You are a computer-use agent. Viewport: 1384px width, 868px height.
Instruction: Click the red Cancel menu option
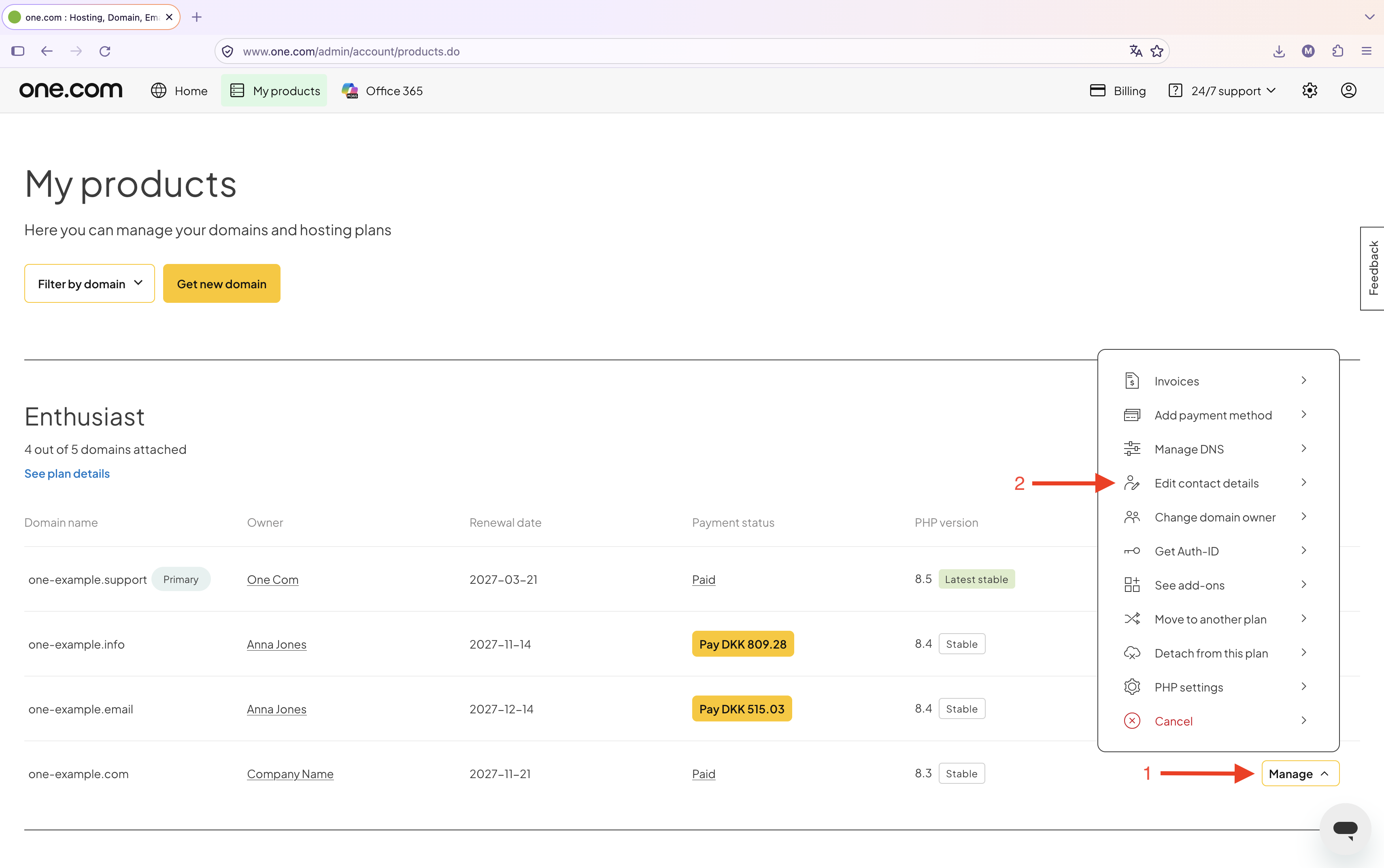1218,721
